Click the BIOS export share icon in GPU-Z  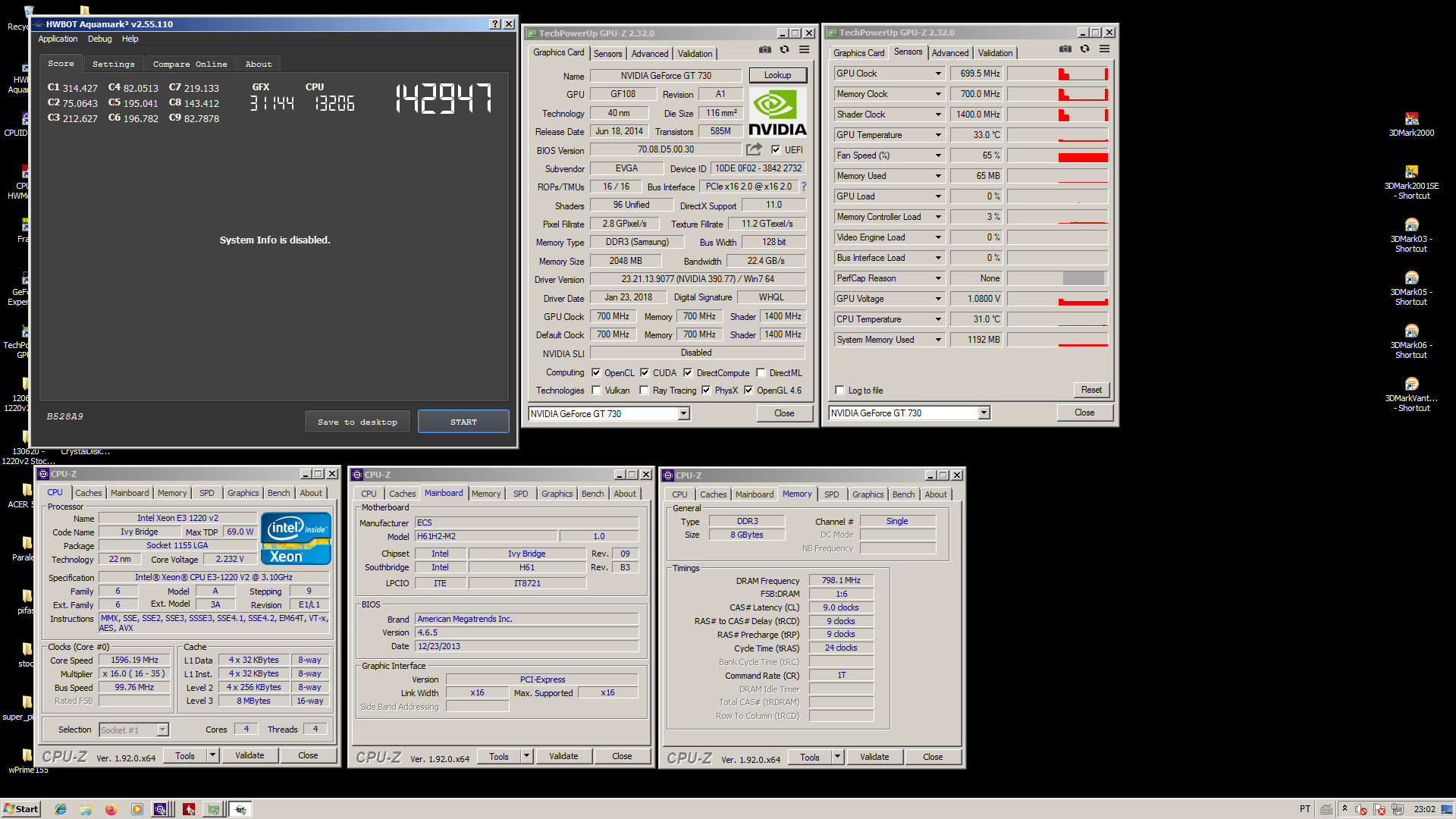tap(754, 149)
